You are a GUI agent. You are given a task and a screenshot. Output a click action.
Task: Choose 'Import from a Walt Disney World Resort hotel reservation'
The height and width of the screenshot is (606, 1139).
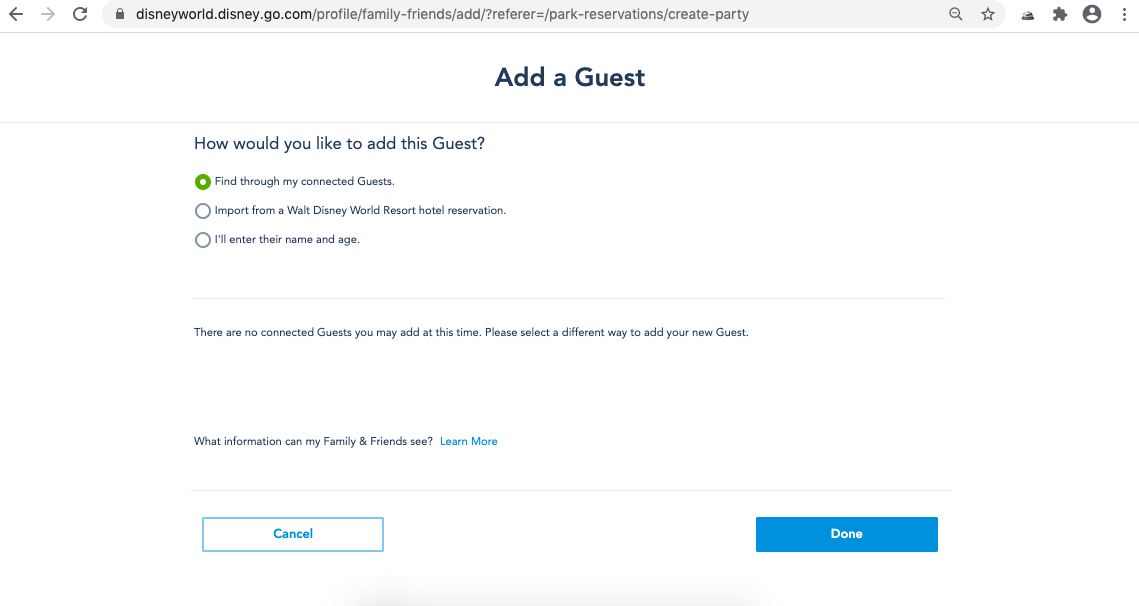pyautogui.click(x=203, y=211)
